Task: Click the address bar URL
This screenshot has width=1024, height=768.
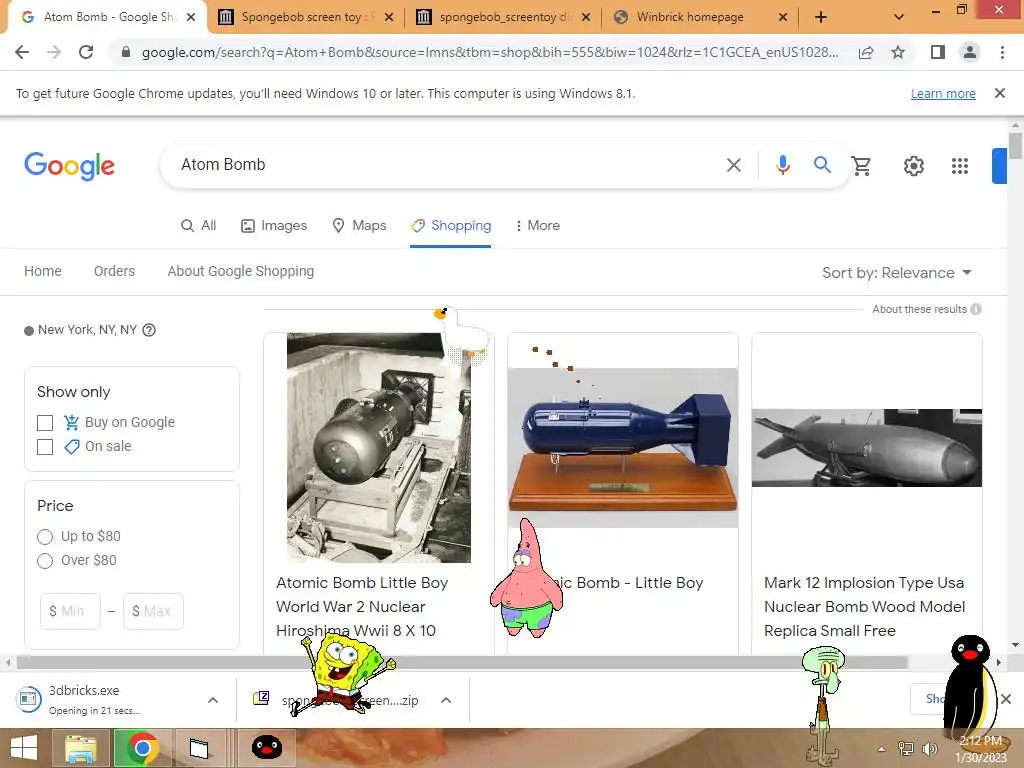Action: [490, 52]
